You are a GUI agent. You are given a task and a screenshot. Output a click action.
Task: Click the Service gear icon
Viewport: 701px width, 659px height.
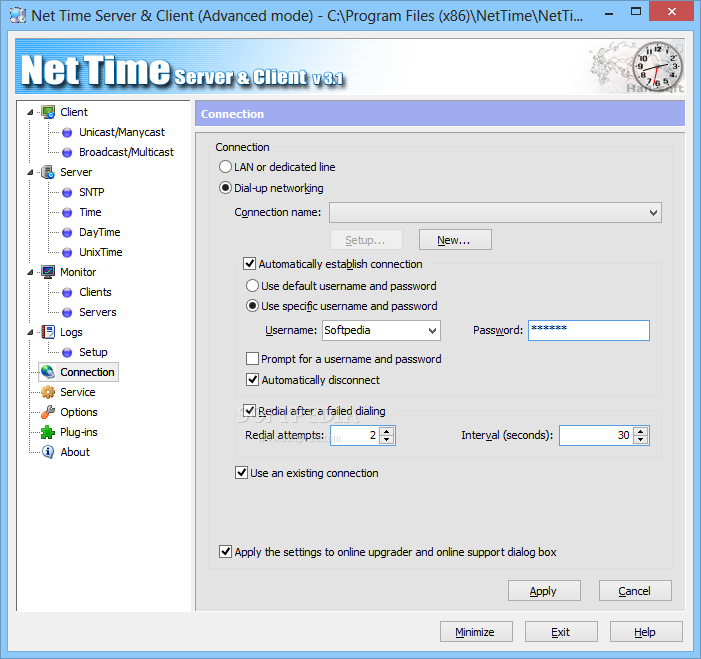(x=48, y=392)
